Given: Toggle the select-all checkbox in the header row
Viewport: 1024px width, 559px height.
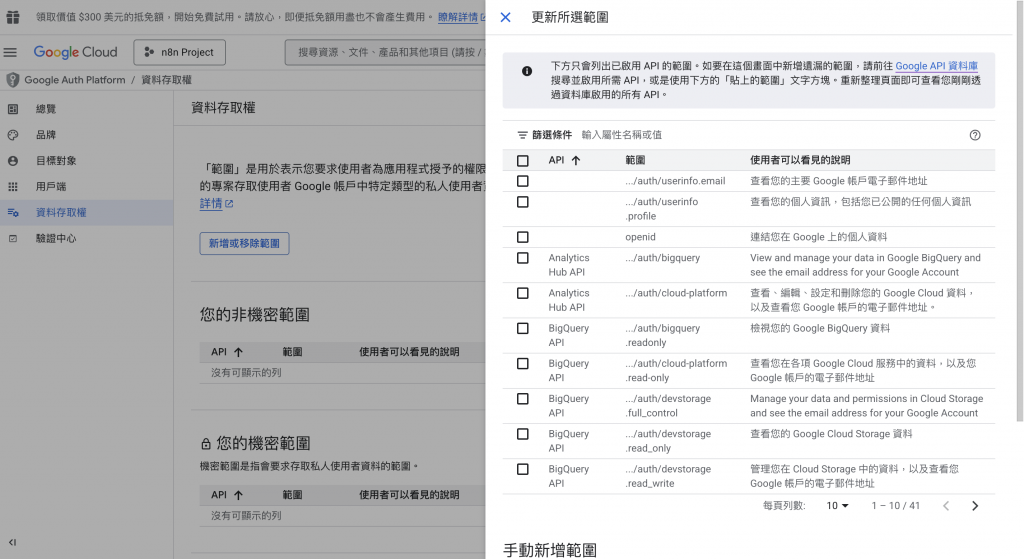Looking at the screenshot, I should (x=522, y=161).
